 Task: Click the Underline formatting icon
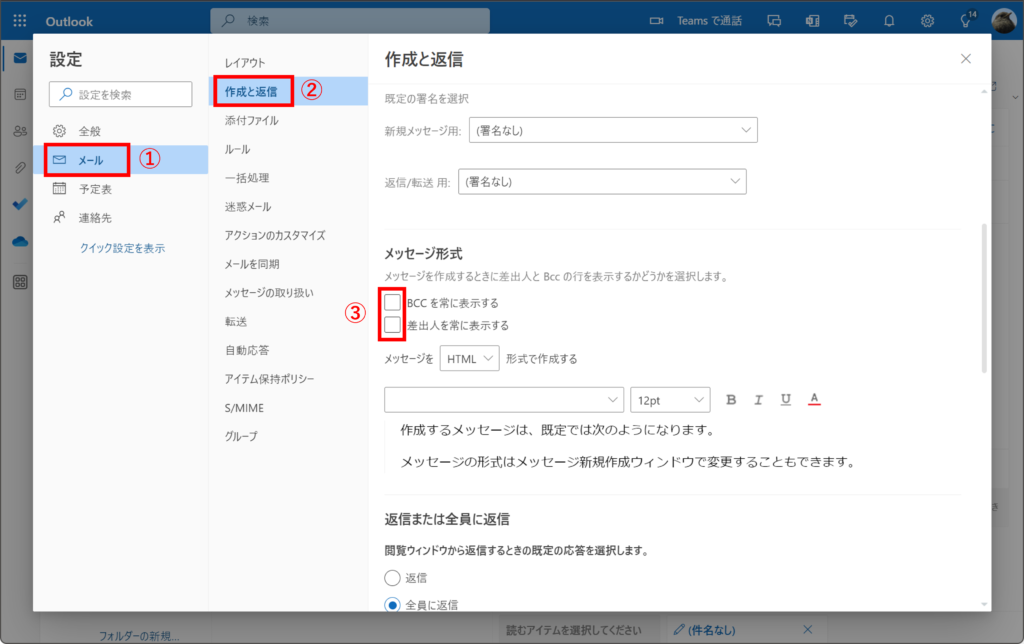pyautogui.click(x=786, y=400)
